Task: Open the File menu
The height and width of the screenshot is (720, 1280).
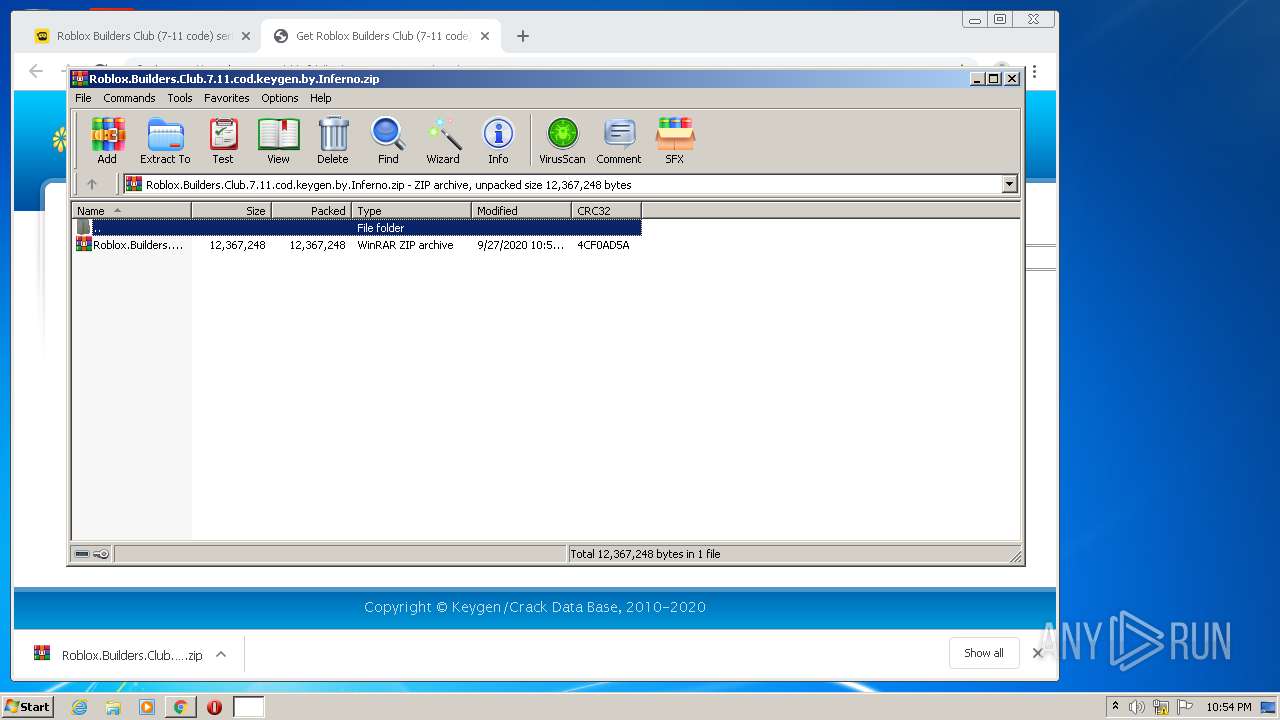Action: click(x=83, y=98)
